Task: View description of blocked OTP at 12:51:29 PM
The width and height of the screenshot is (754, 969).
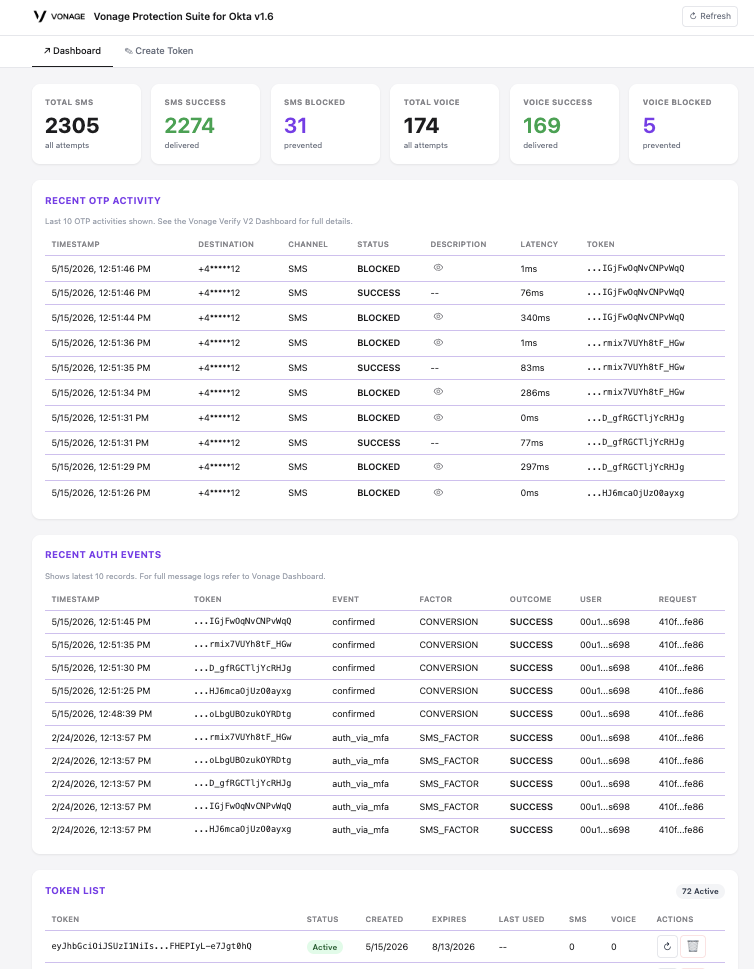Action: (438, 466)
